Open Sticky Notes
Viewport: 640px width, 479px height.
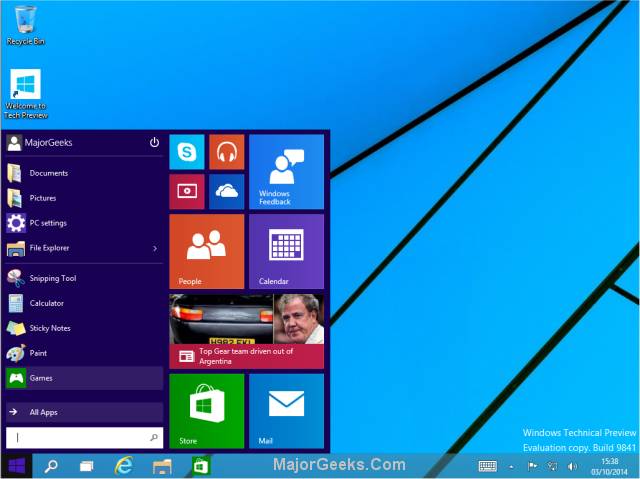84,328
